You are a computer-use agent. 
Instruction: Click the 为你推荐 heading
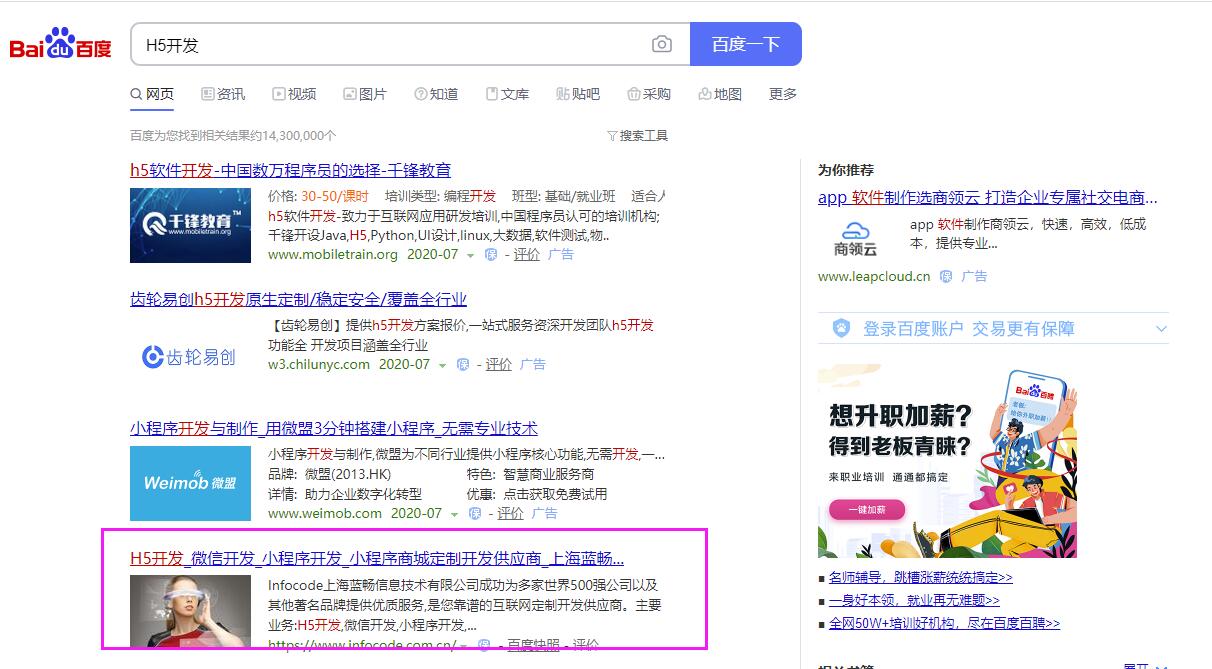846,170
